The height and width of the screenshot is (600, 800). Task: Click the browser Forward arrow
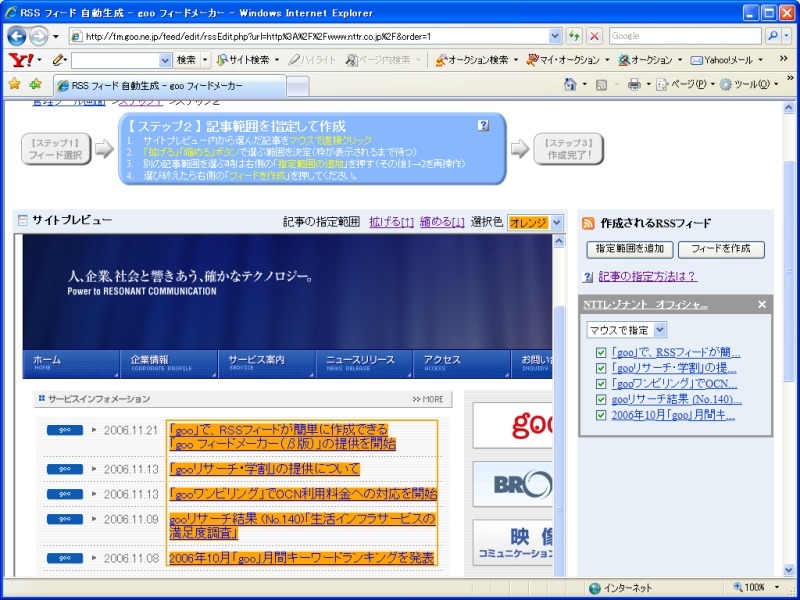tap(38, 36)
